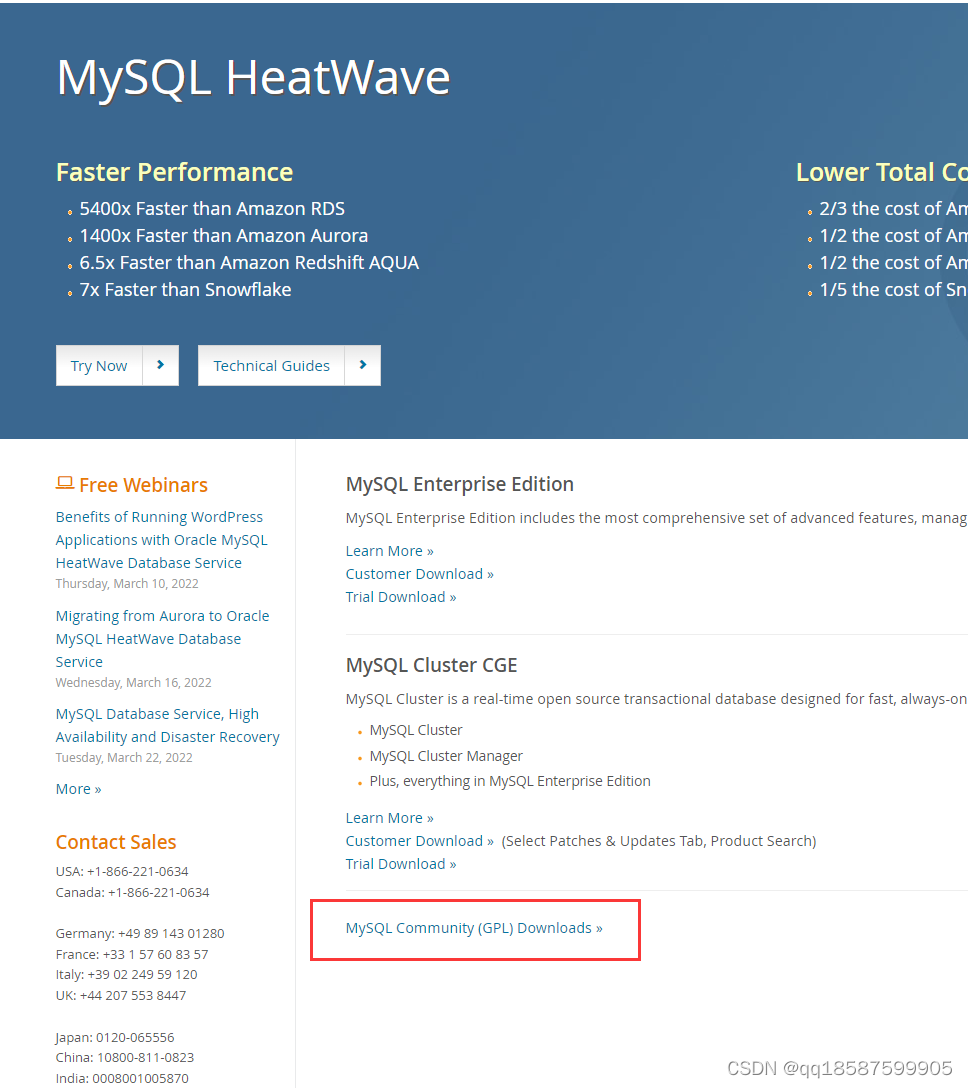Click the 'MySQL Cluster Manager' bullet item
Viewport: 968px width, 1088px height.
(445, 756)
